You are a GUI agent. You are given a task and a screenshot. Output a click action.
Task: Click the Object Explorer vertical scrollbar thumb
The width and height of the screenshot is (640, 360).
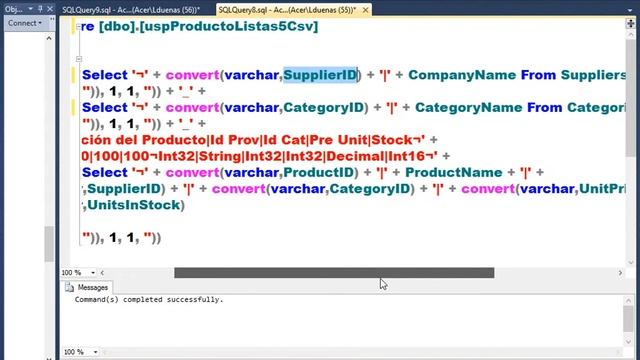(x=49, y=244)
